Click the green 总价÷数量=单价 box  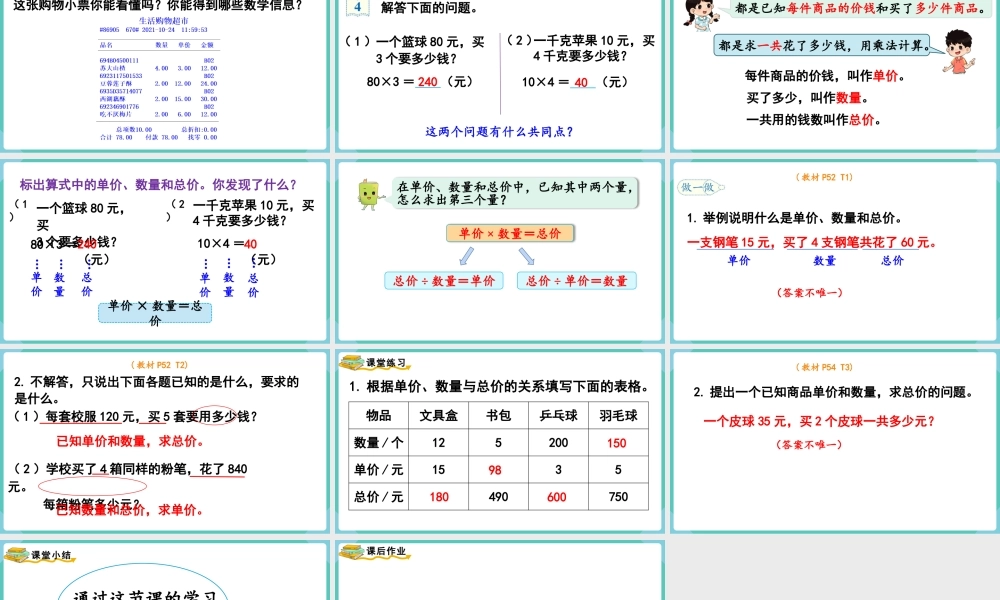(446, 280)
